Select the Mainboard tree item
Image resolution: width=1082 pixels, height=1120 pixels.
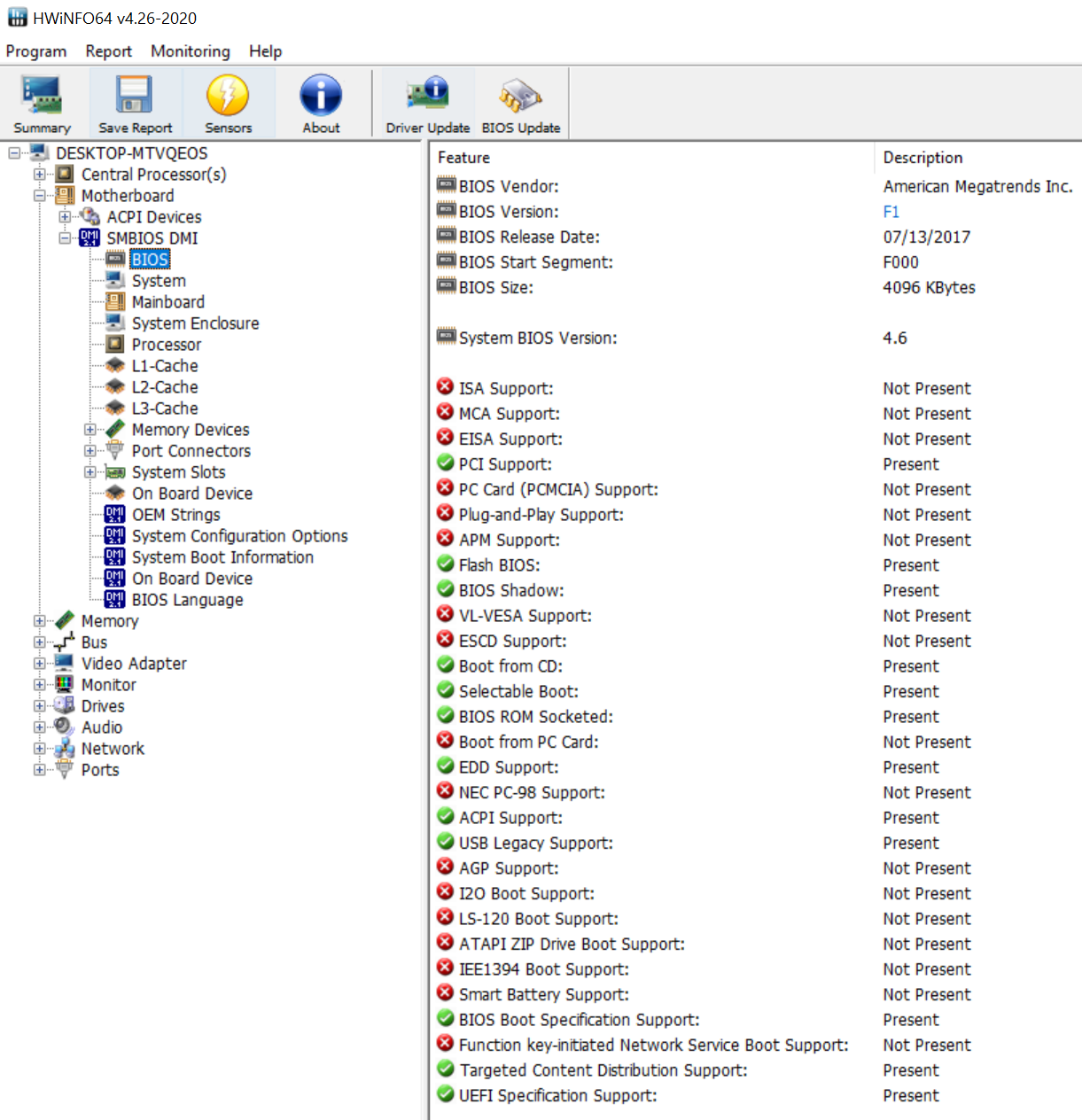coord(167,302)
